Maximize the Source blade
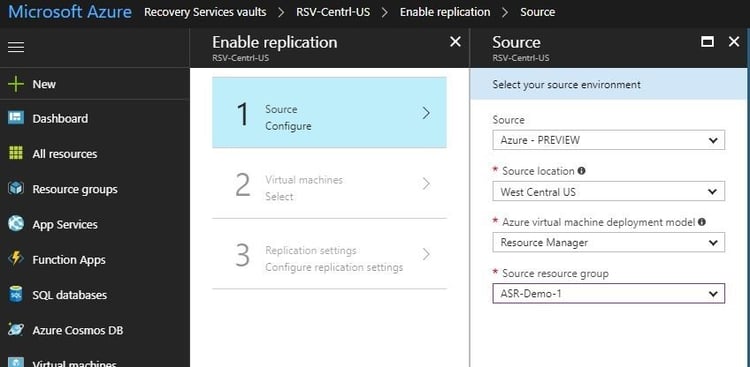Image resolution: width=750 pixels, height=367 pixels. point(707,42)
